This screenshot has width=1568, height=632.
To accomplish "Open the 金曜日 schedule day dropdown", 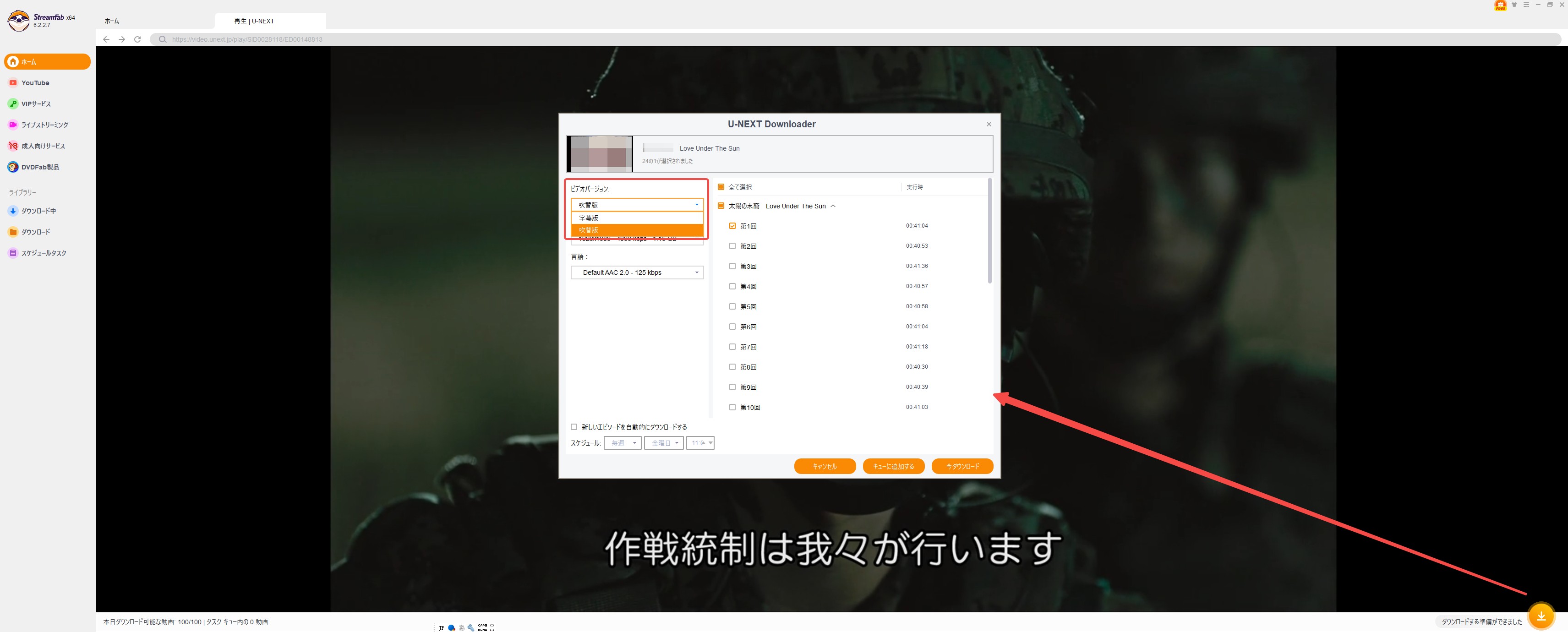I will [x=663, y=443].
